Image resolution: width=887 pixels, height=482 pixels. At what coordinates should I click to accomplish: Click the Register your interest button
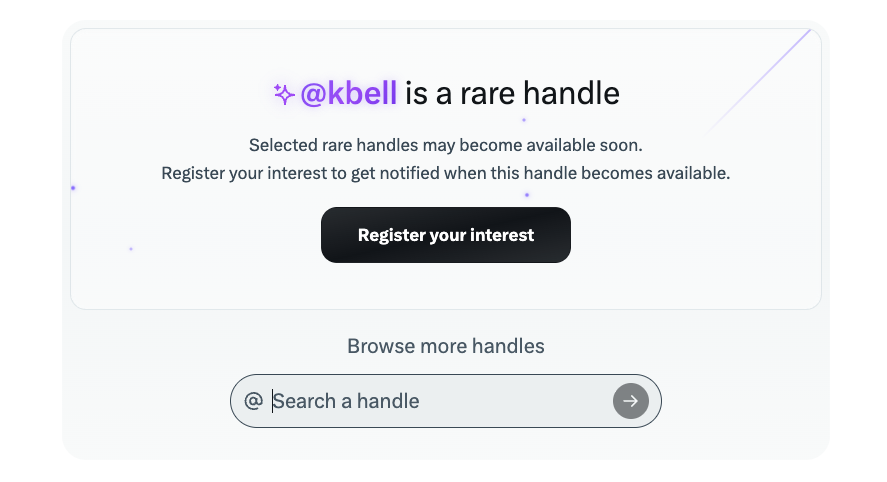coord(445,236)
